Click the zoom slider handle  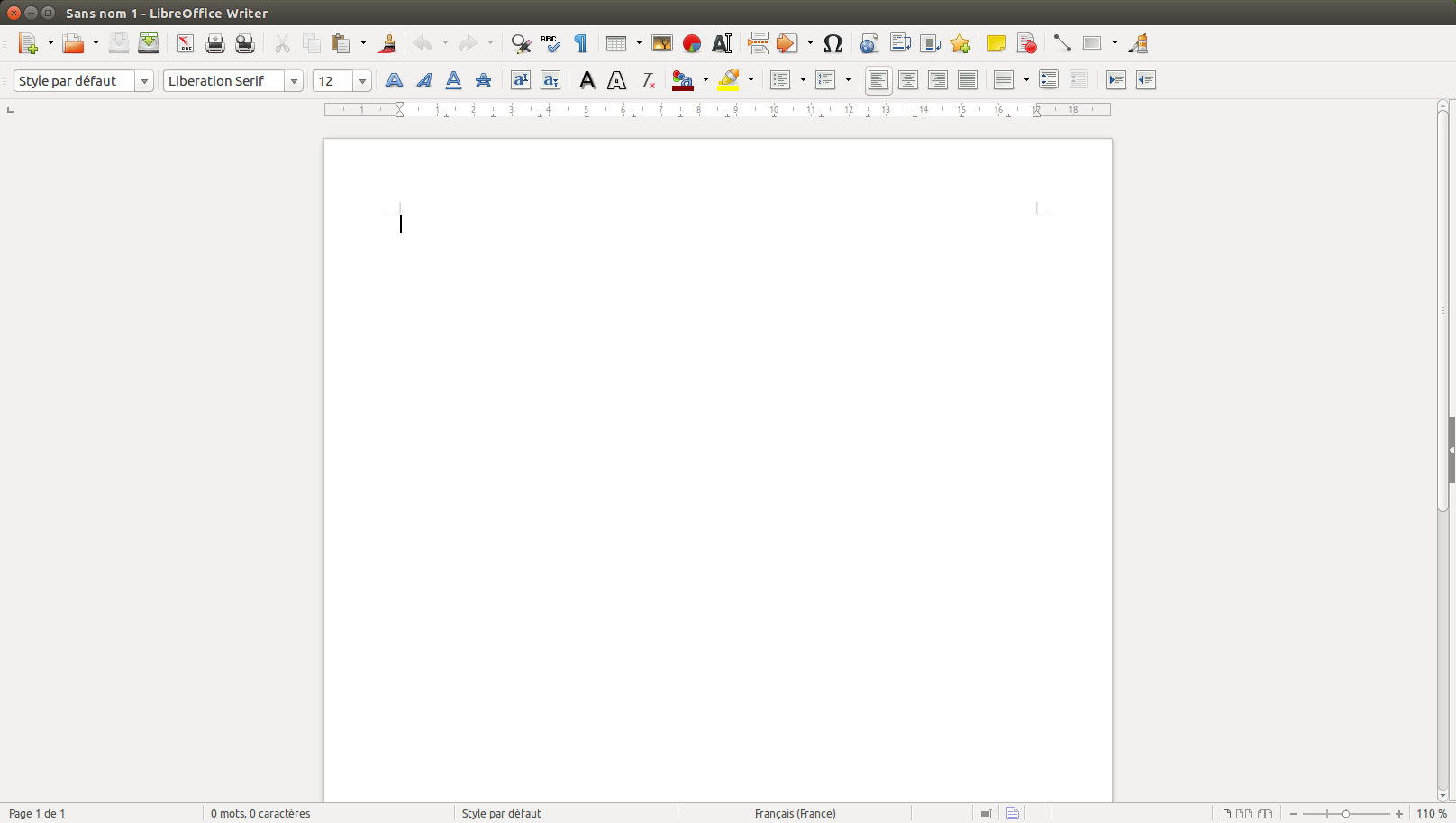(1346, 813)
